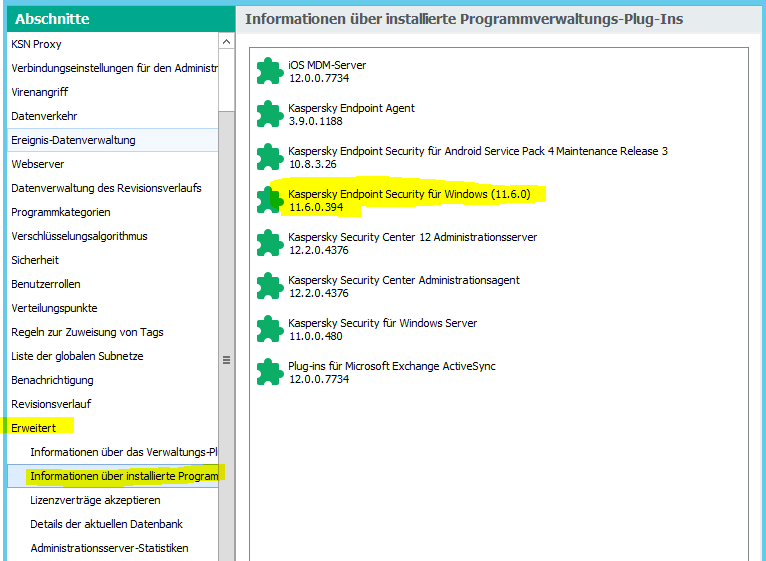Open Lizenzverträge akzeptieren subsection

113,500
